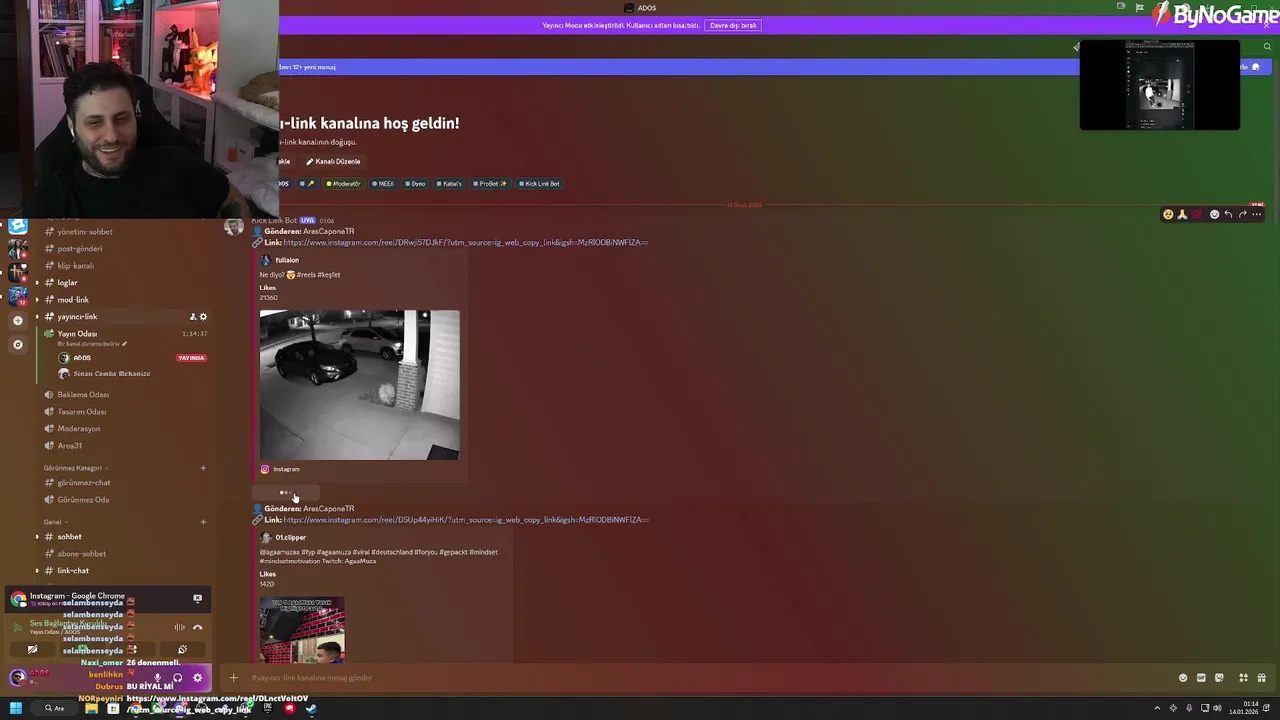Screen dimensions: 1280x720
Task: Select the ProBot role chip
Action: coord(490,184)
